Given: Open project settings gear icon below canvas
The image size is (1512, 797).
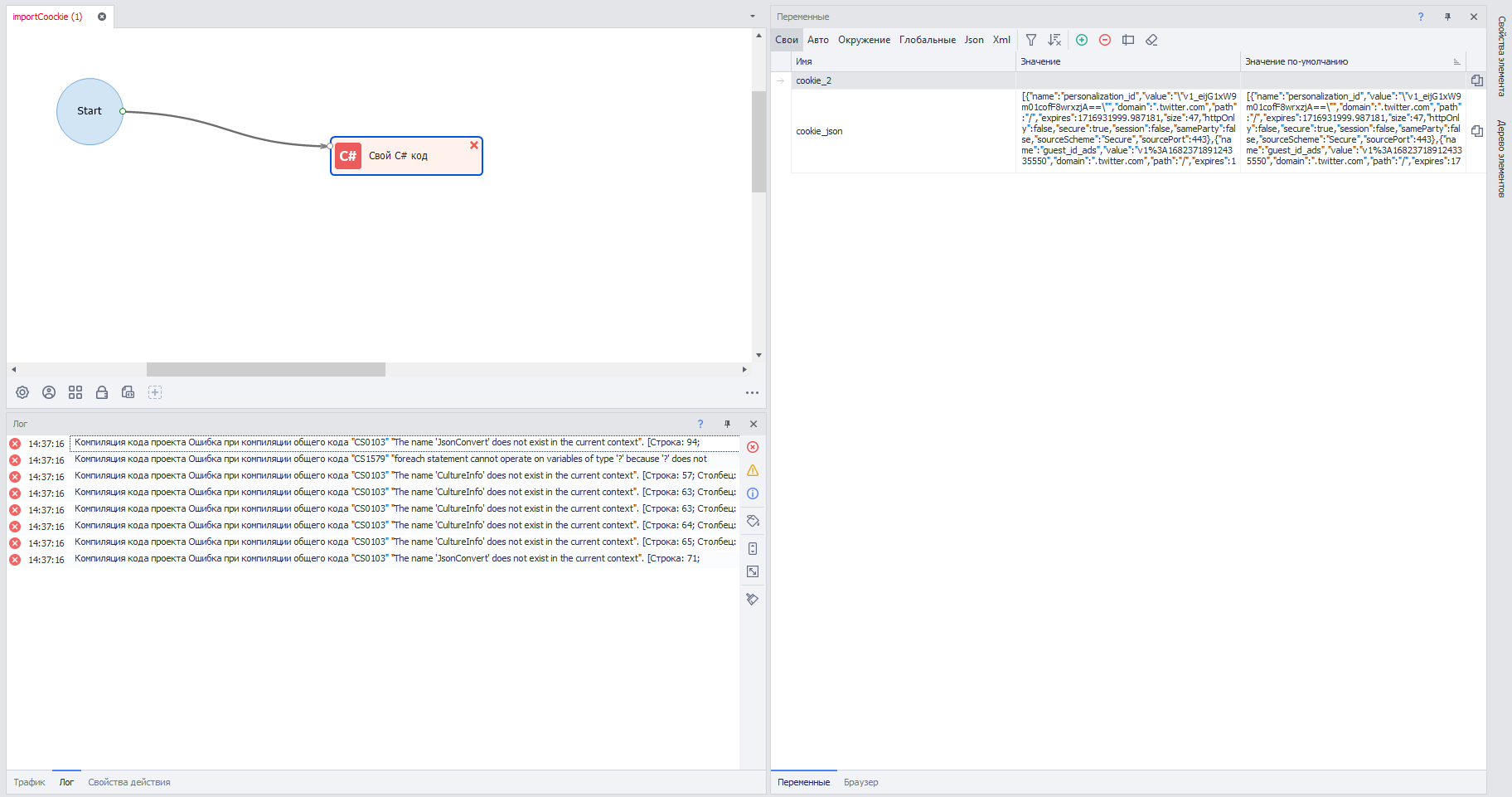Looking at the screenshot, I should point(22,392).
